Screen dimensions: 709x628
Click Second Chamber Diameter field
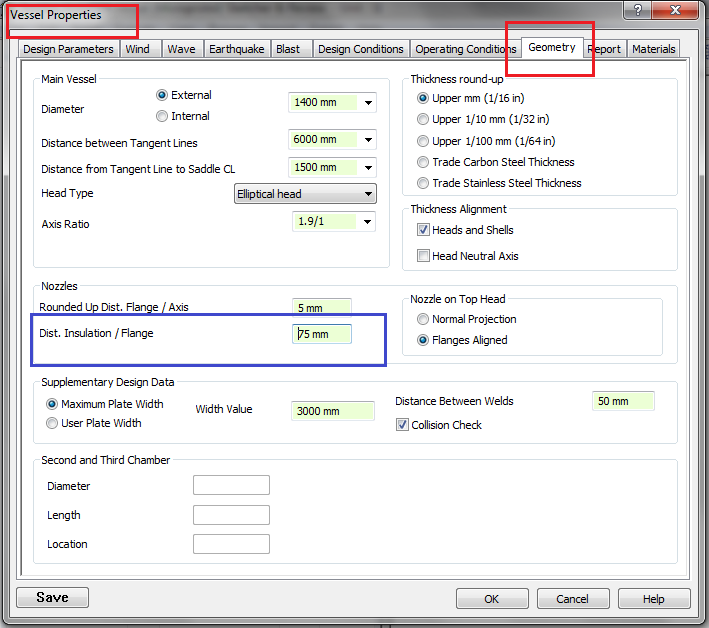232,485
